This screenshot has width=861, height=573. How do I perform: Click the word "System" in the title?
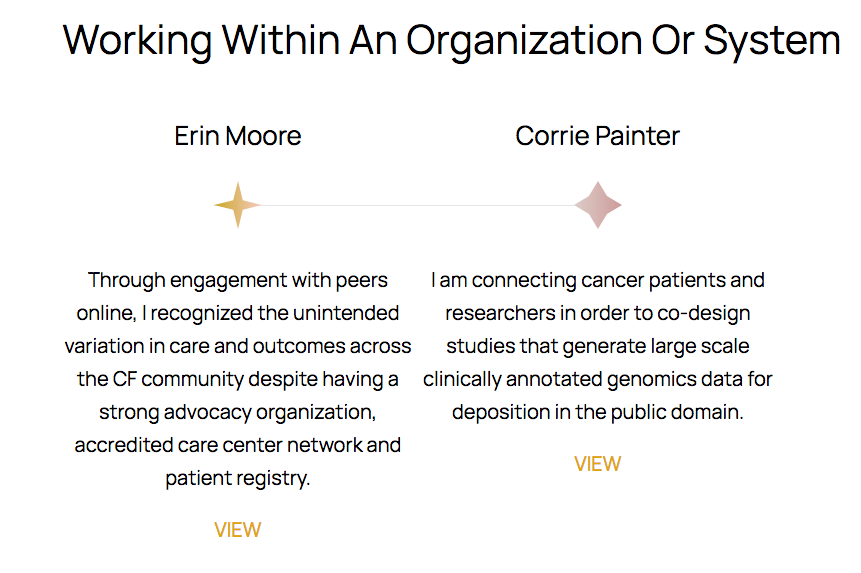click(x=772, y=41)
